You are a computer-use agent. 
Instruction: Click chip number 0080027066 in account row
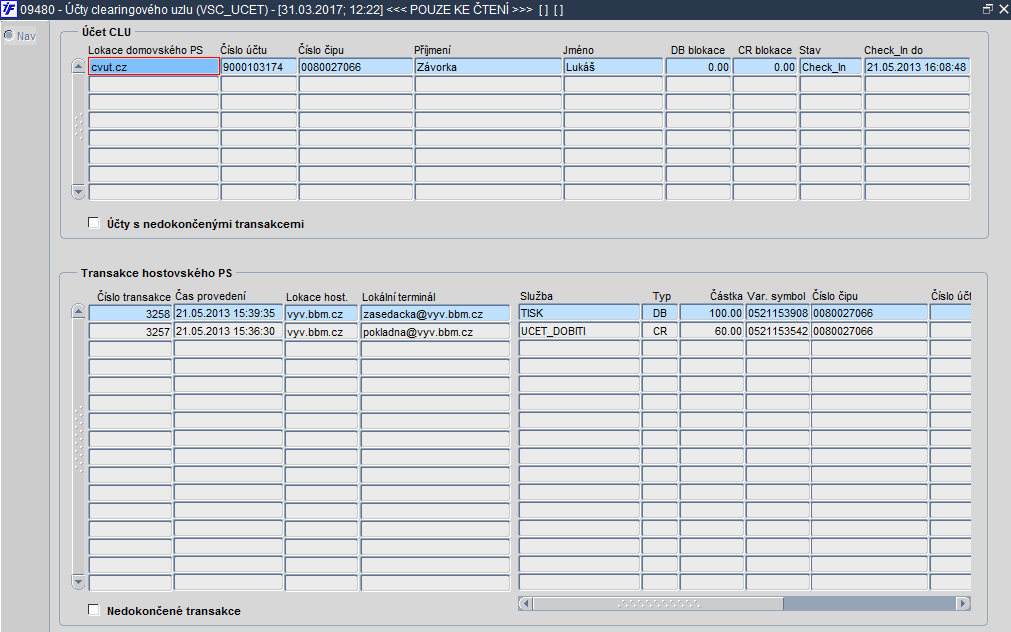[x=355, y=66]
